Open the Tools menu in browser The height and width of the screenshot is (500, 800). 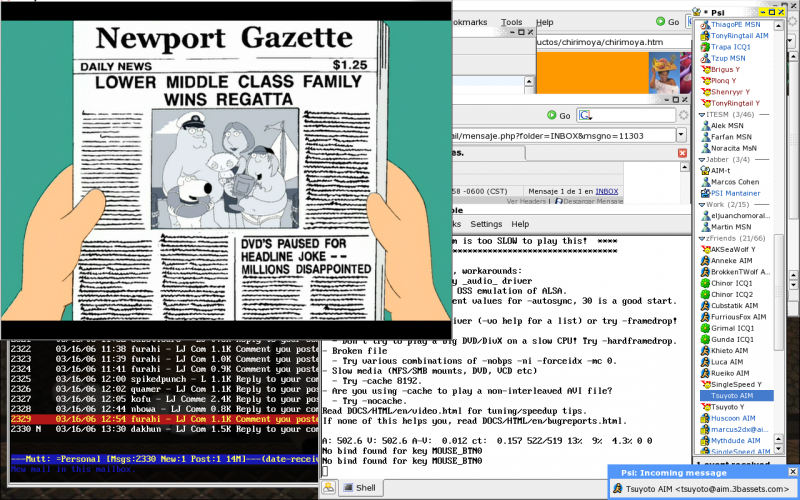coord(511,22)
